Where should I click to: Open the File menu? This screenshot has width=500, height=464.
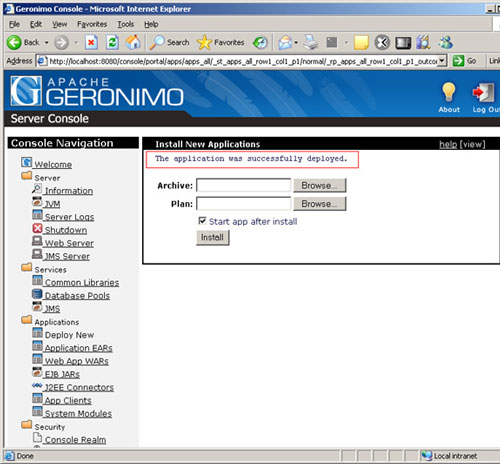(14, 24)
